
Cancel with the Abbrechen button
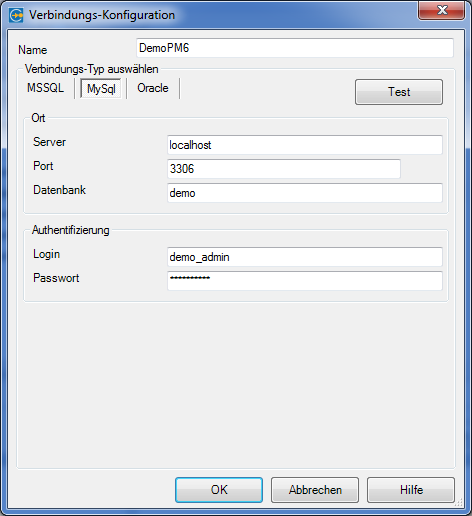pos(315,490)
